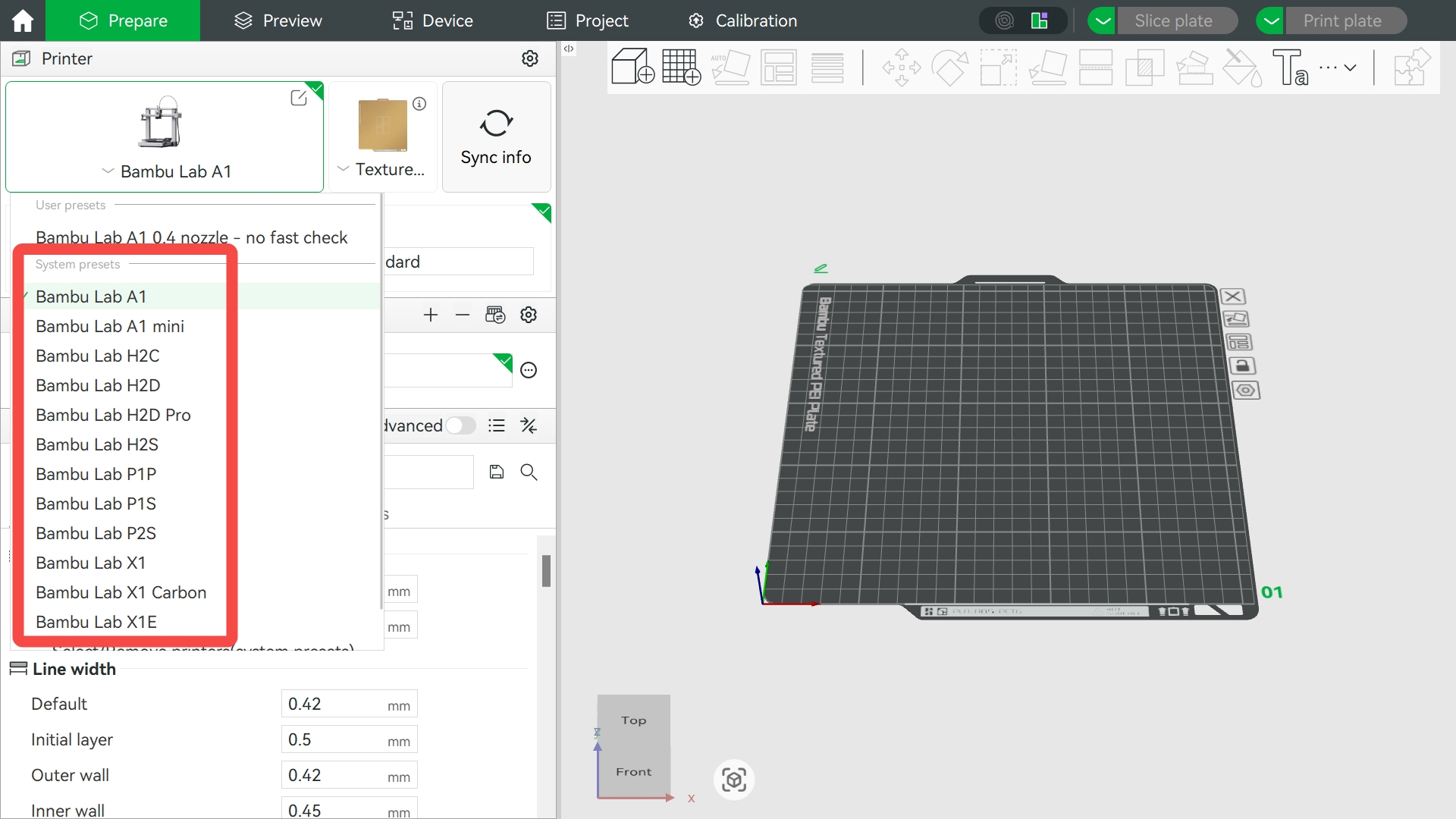Open plate 01 settings eye-gear icon
Viewport: 1456px width, 819px height.
(1246, 391)
